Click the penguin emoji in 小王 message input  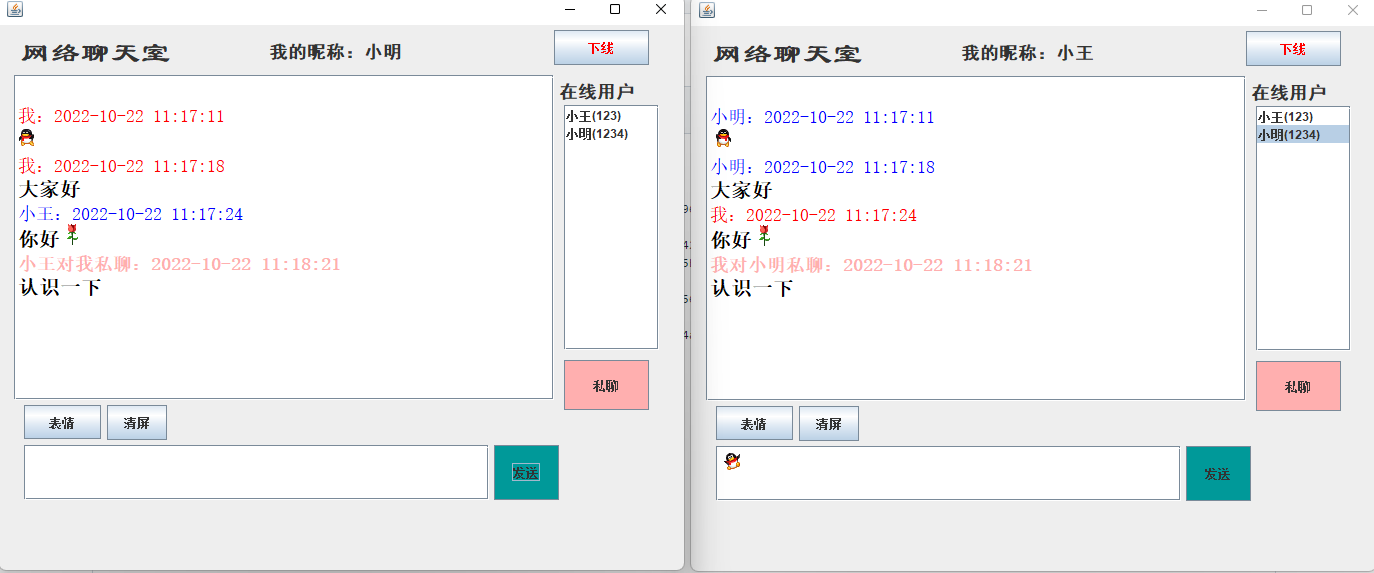point(733,461)
